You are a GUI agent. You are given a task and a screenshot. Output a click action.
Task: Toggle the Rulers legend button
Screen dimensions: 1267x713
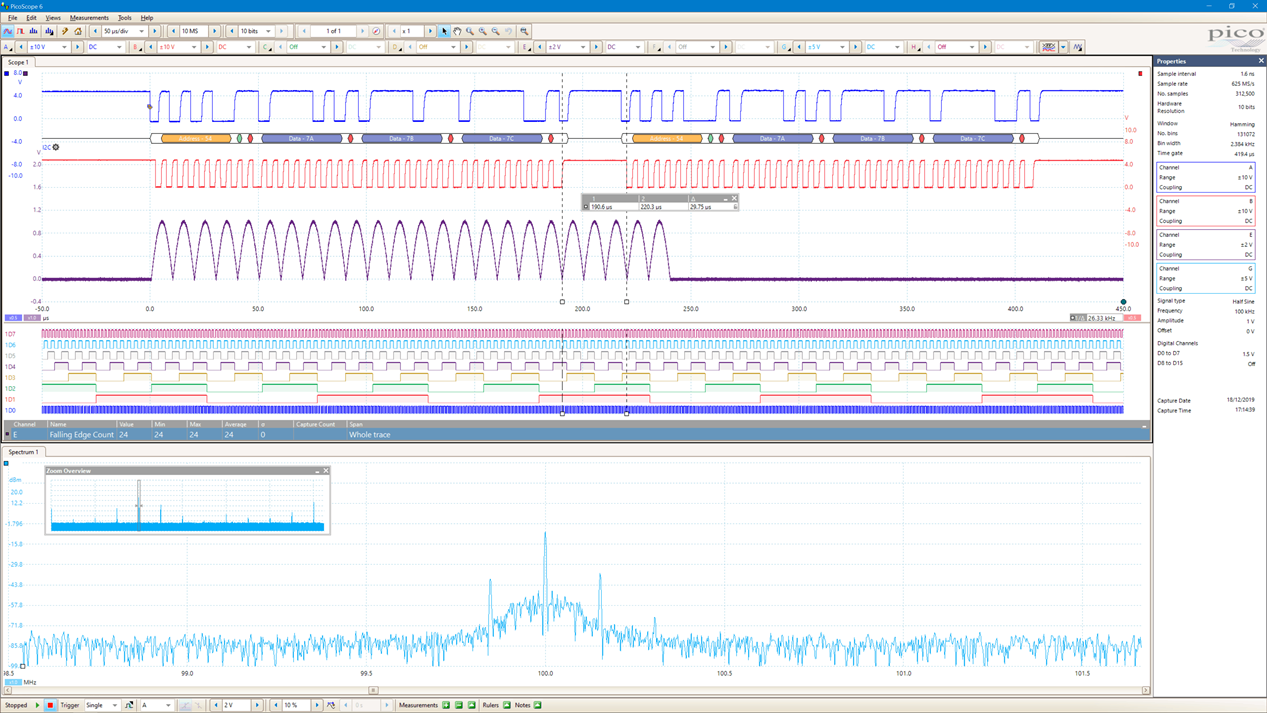pos(507,705)
